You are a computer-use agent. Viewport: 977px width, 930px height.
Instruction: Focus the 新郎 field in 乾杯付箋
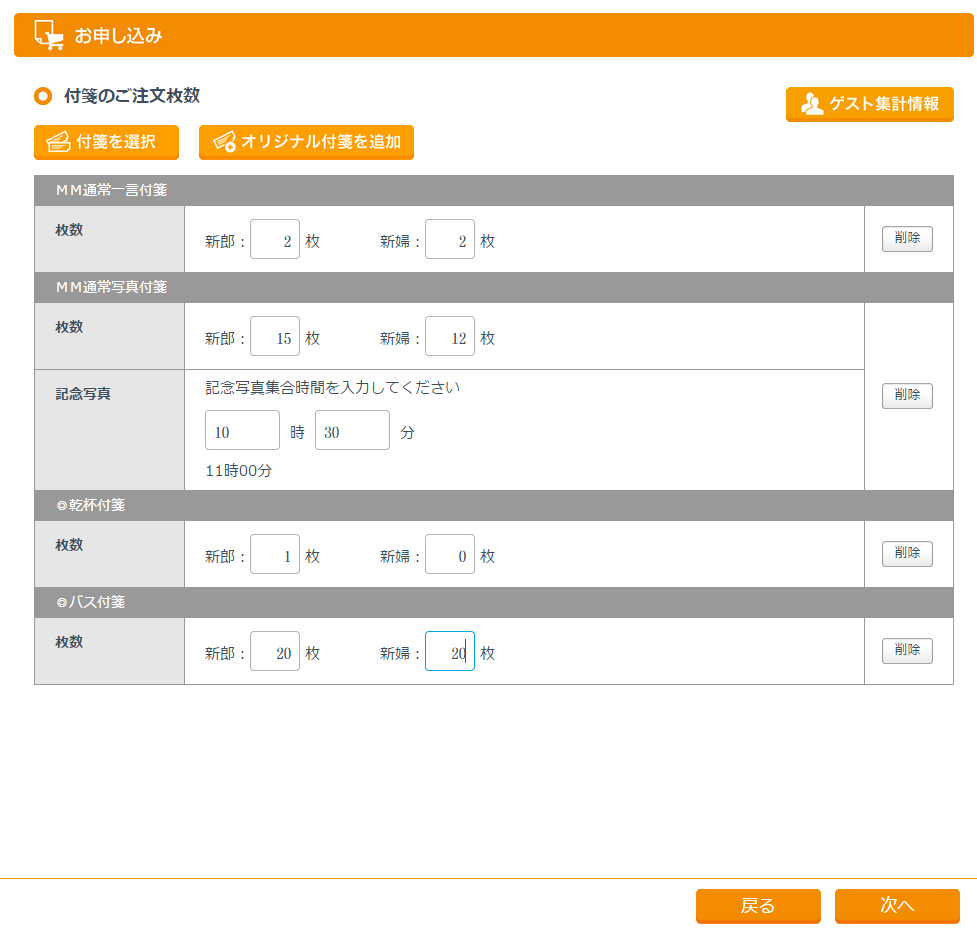[275, 555]
